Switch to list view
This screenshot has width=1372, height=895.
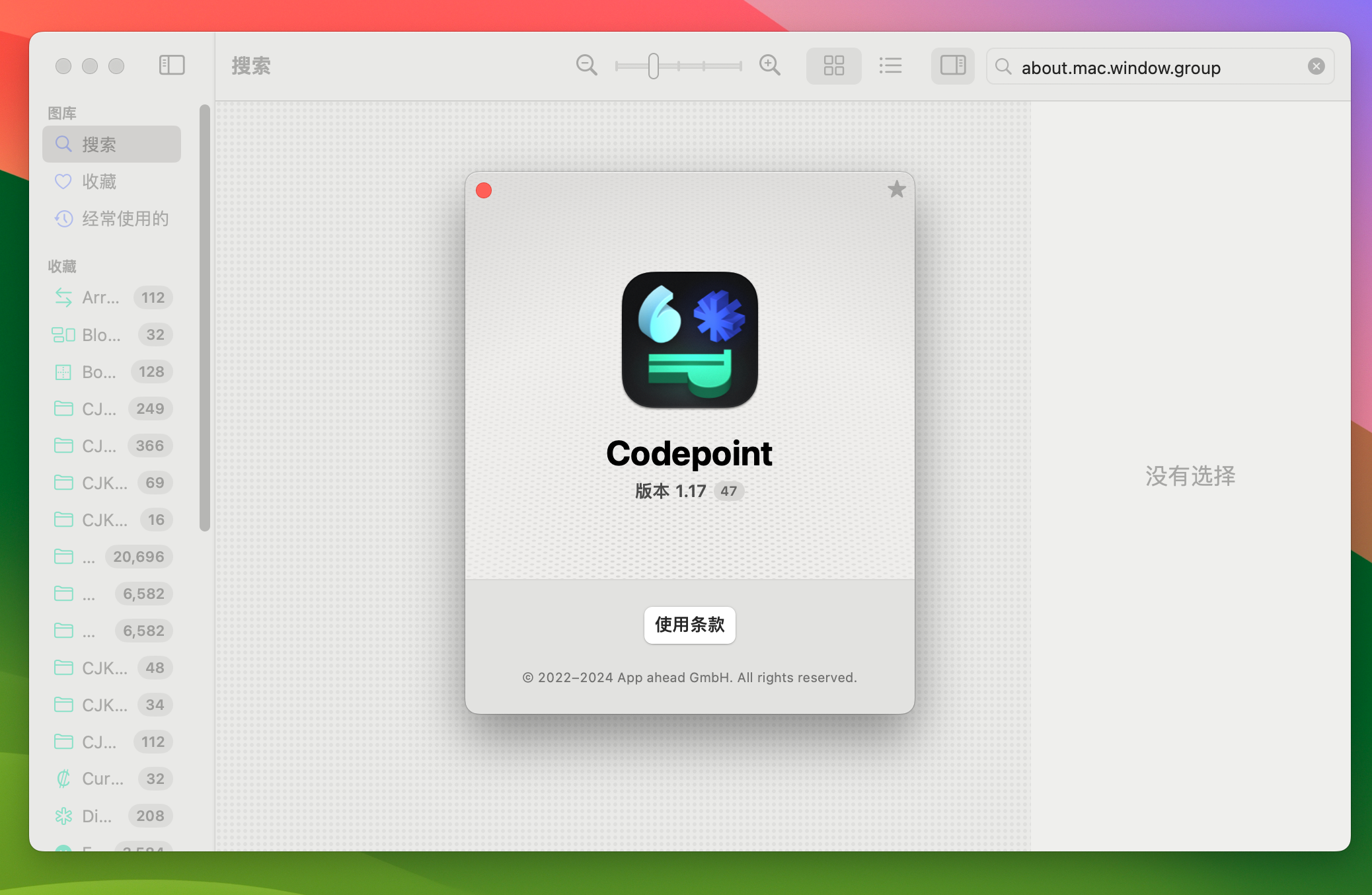coord(890,65)
